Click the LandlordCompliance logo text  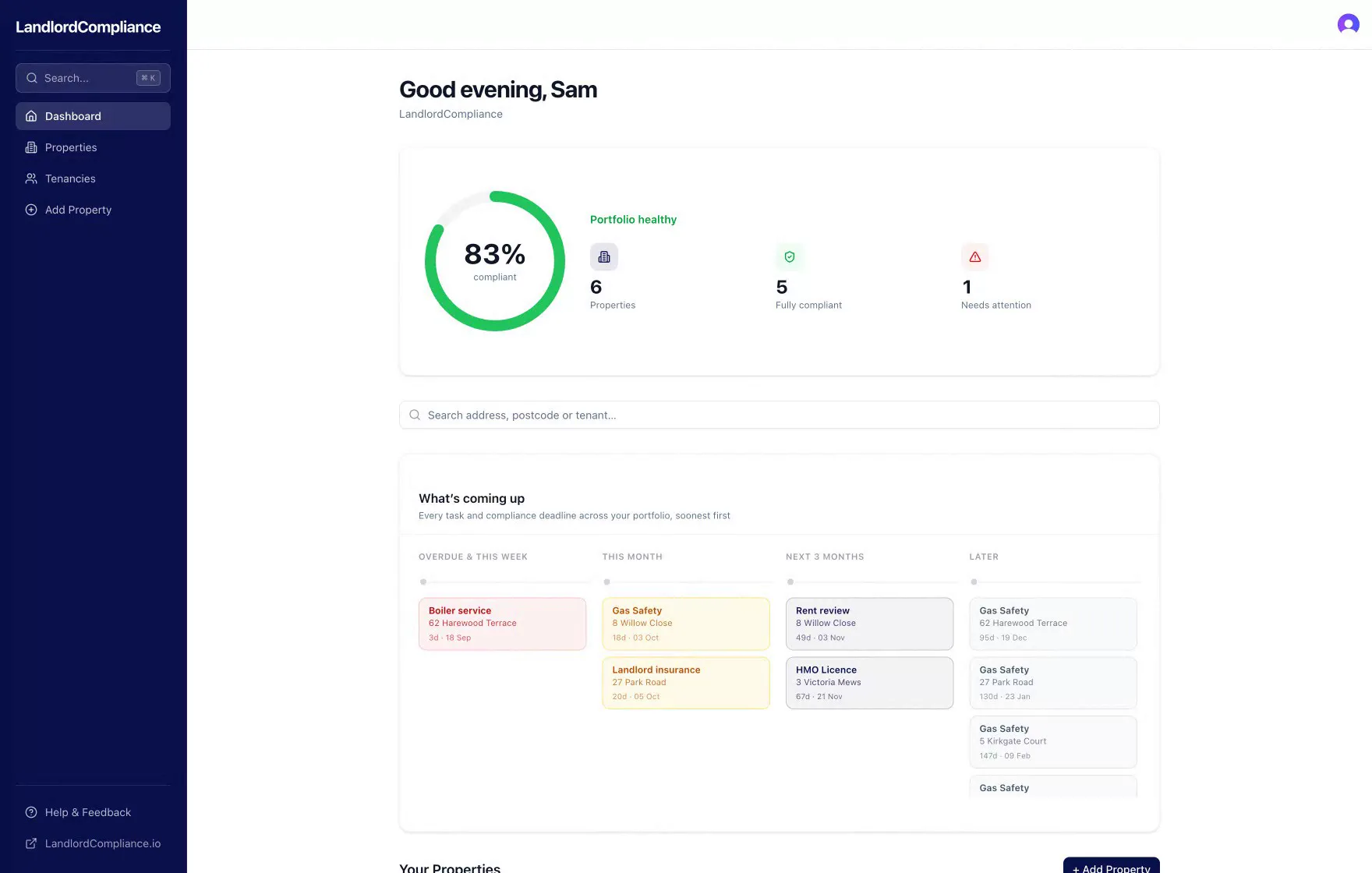[88, 27]
